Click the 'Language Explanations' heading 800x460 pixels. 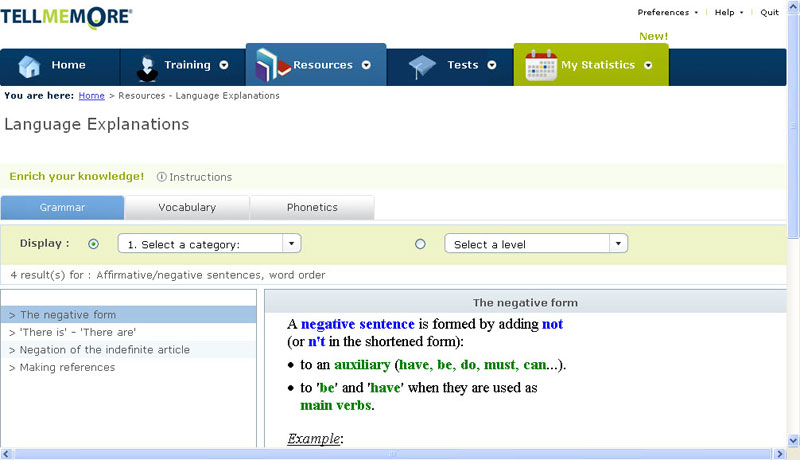pyautogui.click(x=96, y=124)
